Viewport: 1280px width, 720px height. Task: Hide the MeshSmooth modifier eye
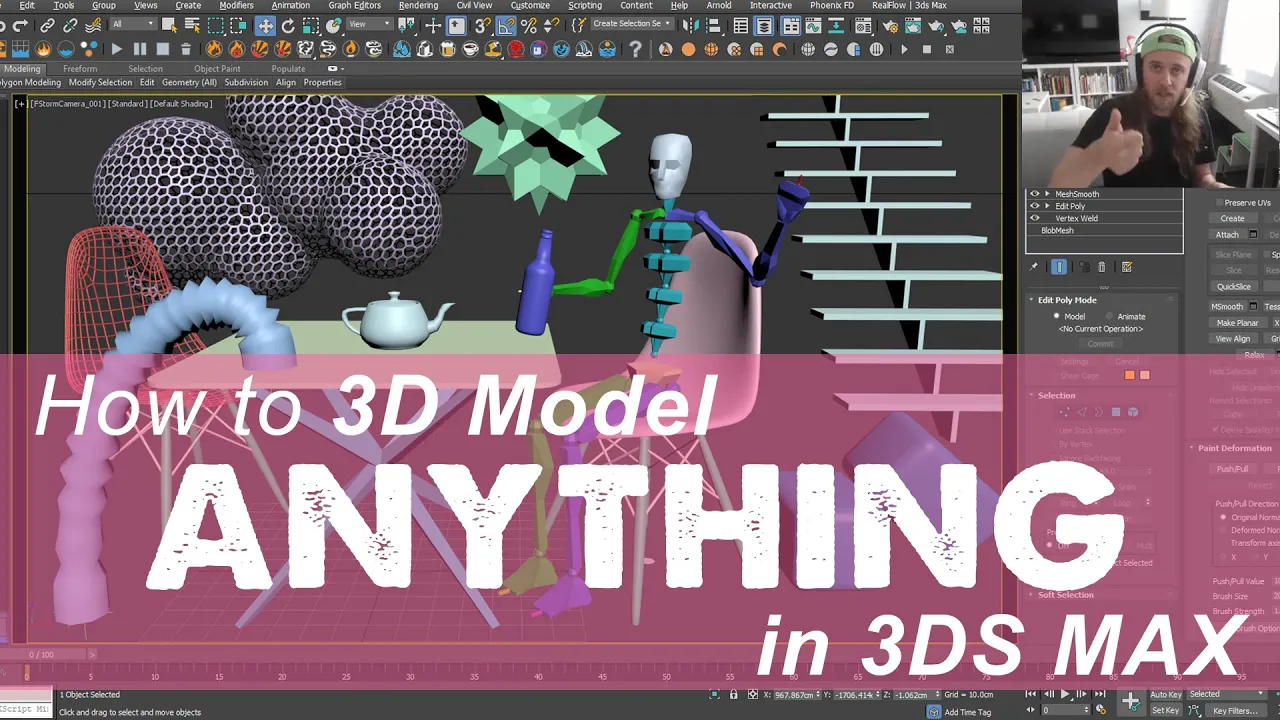[x=1035, y=194]
